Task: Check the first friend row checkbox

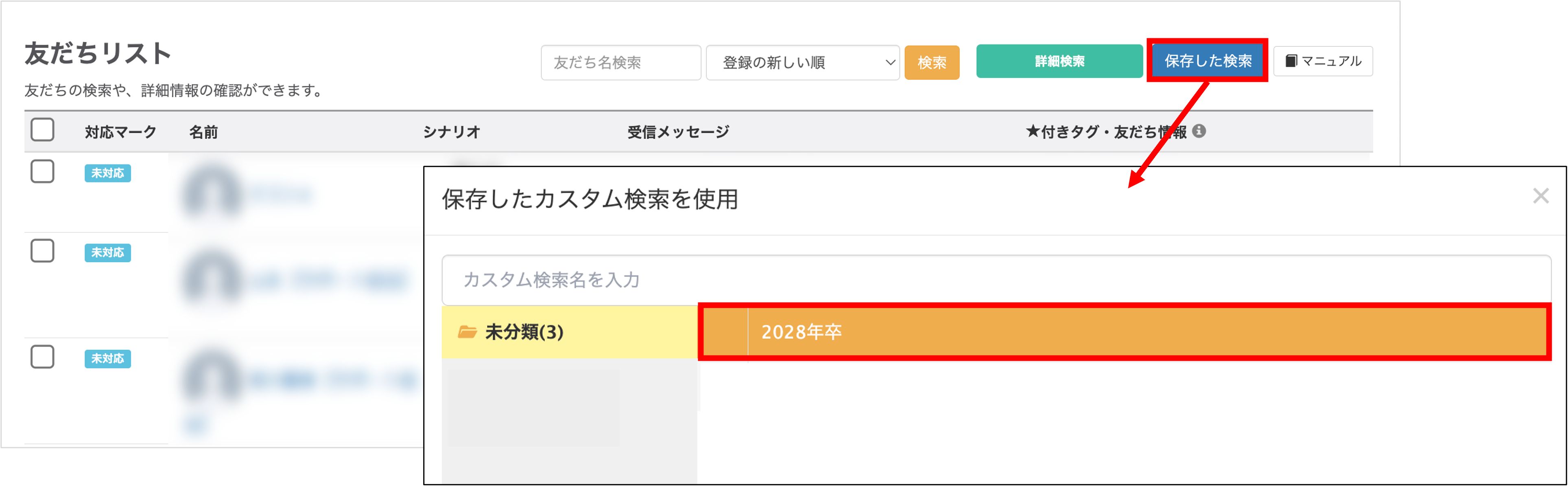Action: click(x=43, y=171)
